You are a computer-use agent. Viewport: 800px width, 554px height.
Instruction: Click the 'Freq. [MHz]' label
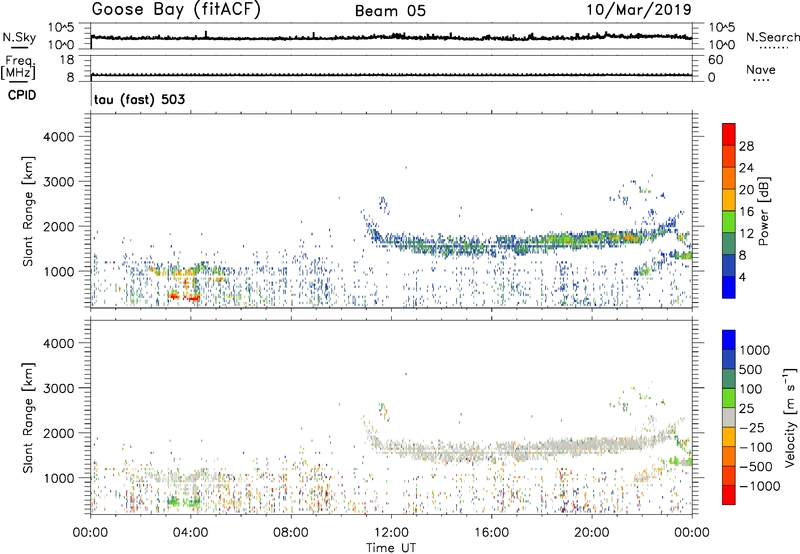click(x=18, y=68)
